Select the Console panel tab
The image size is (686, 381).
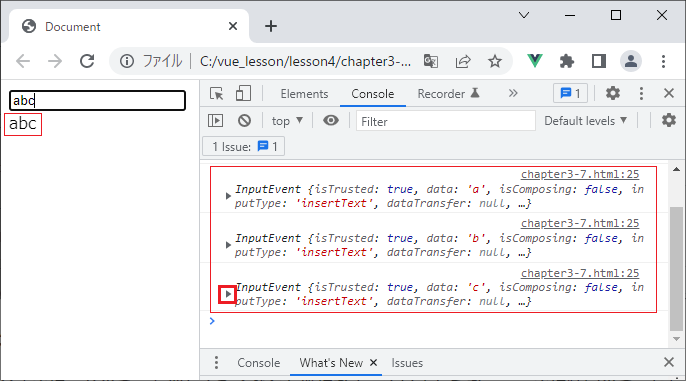click(373, 94)
